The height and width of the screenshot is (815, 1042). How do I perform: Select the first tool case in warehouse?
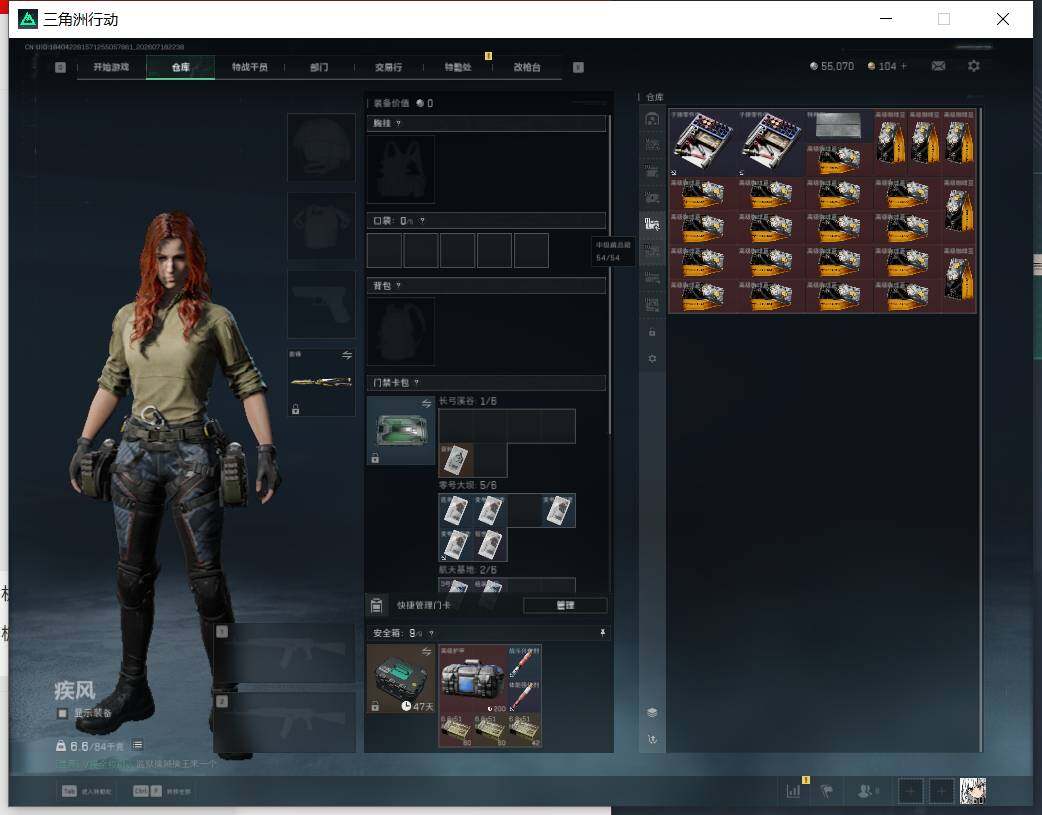(702, 143)
